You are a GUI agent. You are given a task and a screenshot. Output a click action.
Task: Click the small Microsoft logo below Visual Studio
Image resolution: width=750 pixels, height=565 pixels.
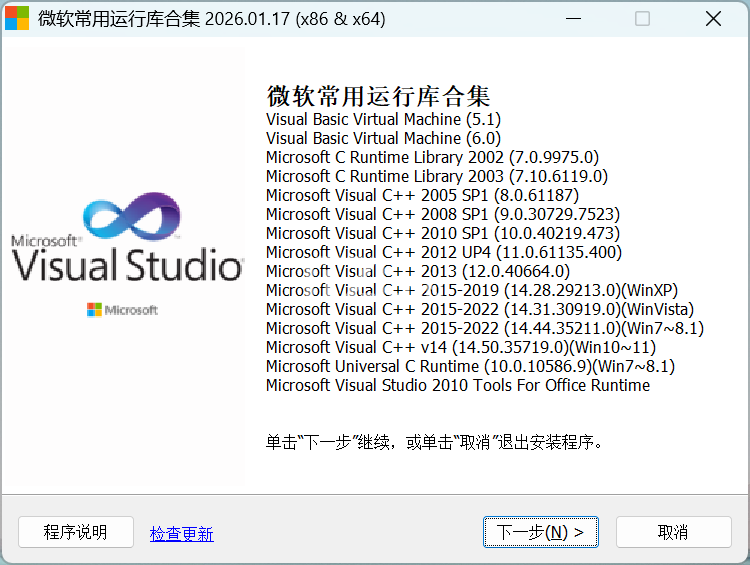(x=123, y=310)
